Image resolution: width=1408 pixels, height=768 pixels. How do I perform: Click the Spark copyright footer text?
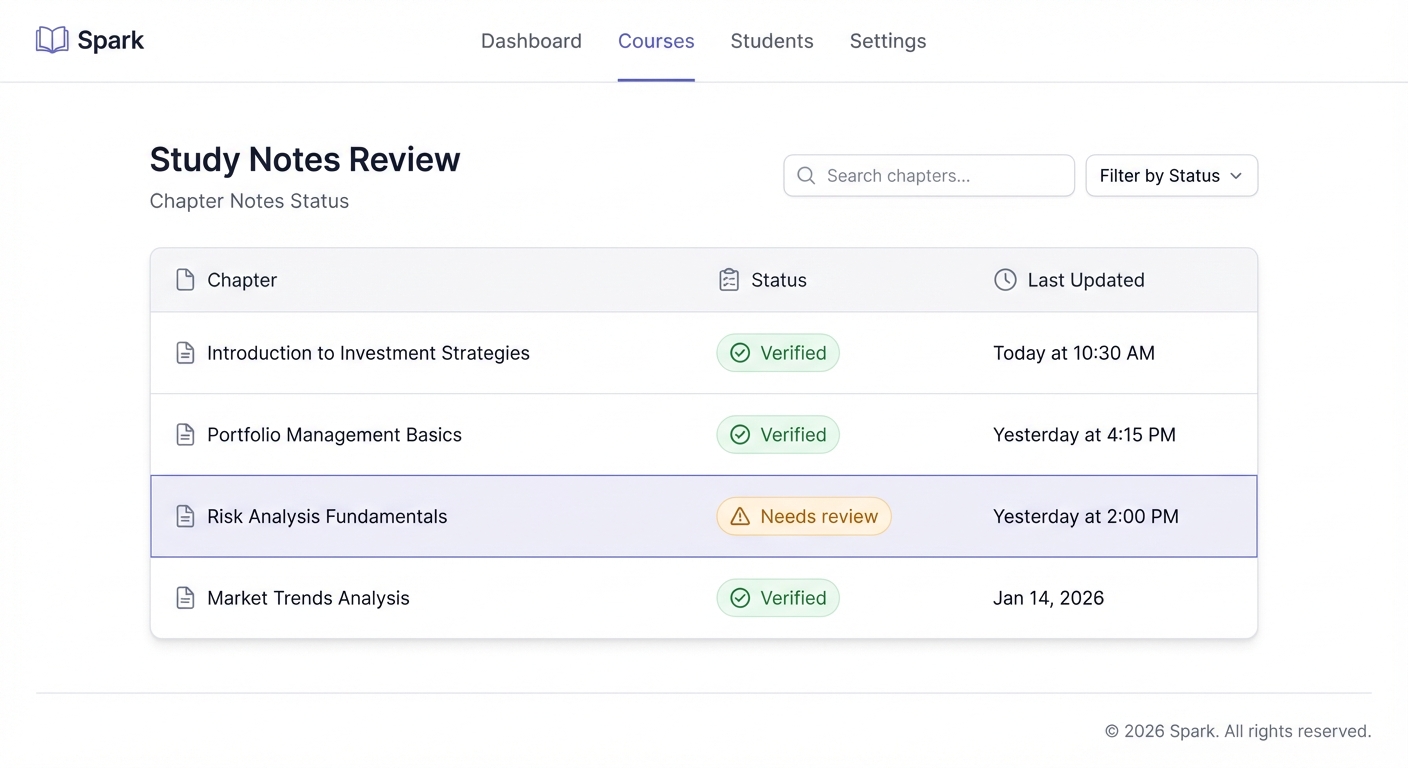coord(1238,731)
